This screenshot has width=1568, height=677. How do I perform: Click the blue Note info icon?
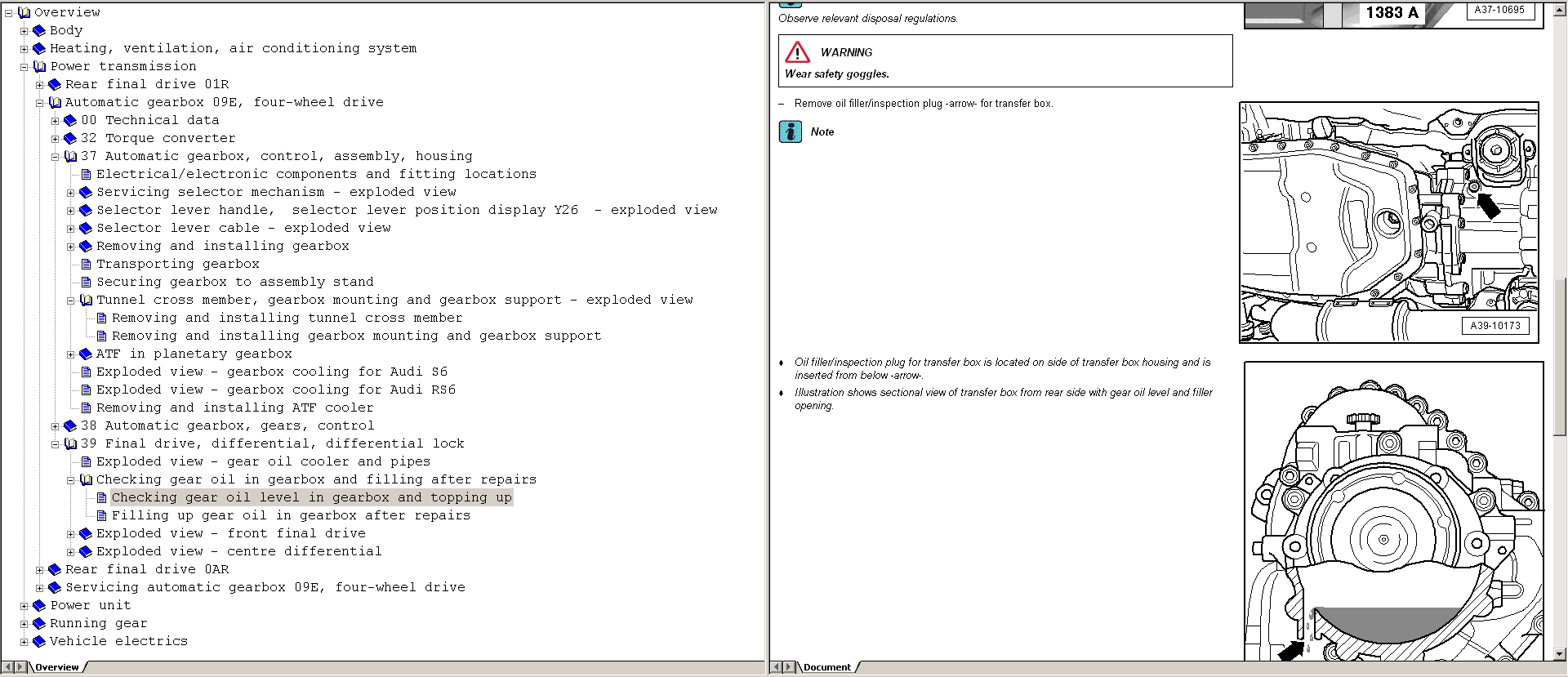coord(790,131)
